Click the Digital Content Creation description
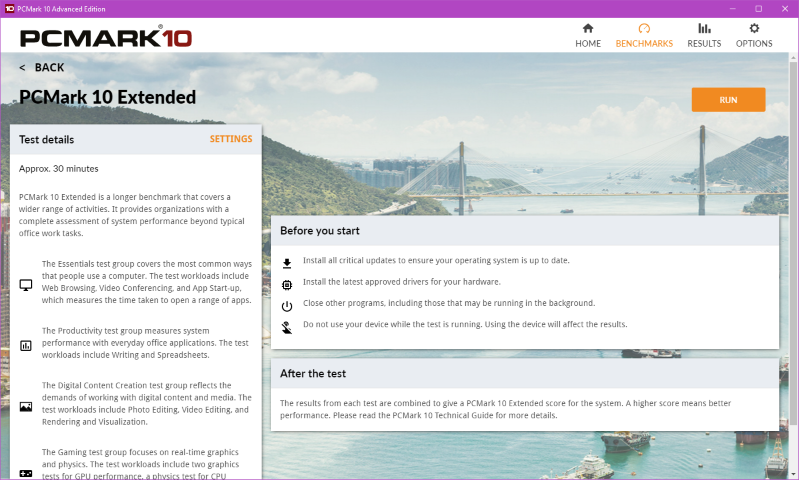This screenshot has height=480, width=799. [147, 404]
